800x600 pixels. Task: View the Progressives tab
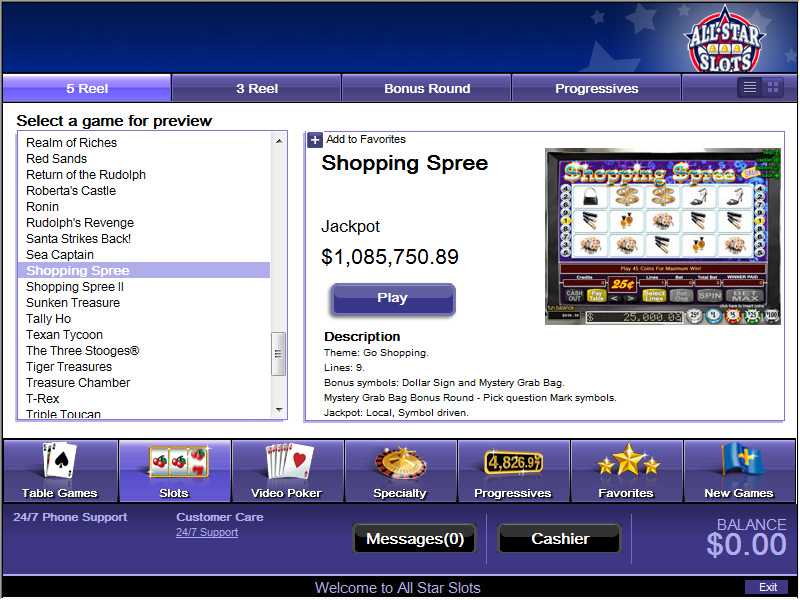(x=595, y=88)
